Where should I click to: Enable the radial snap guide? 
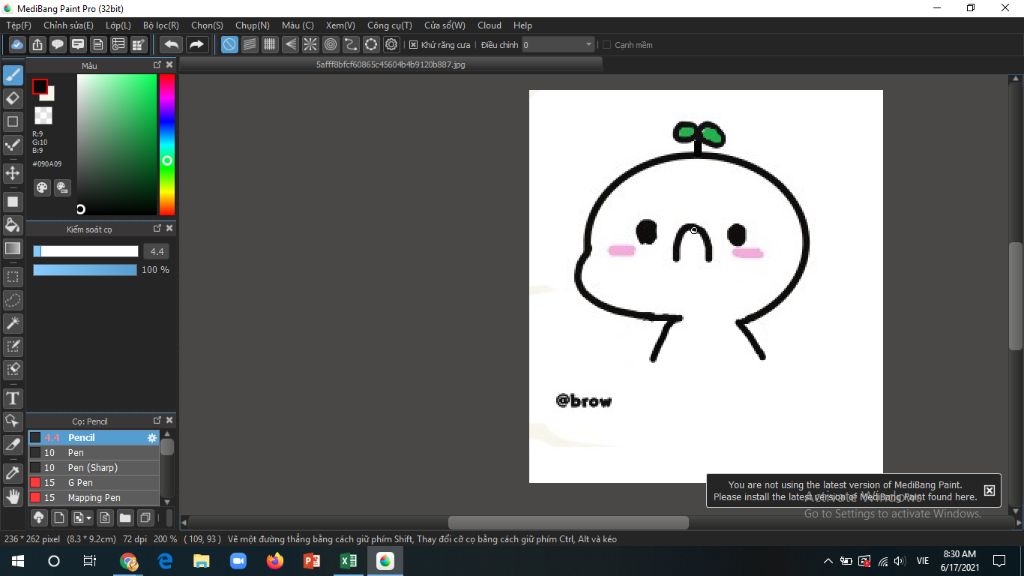point(310,44)
